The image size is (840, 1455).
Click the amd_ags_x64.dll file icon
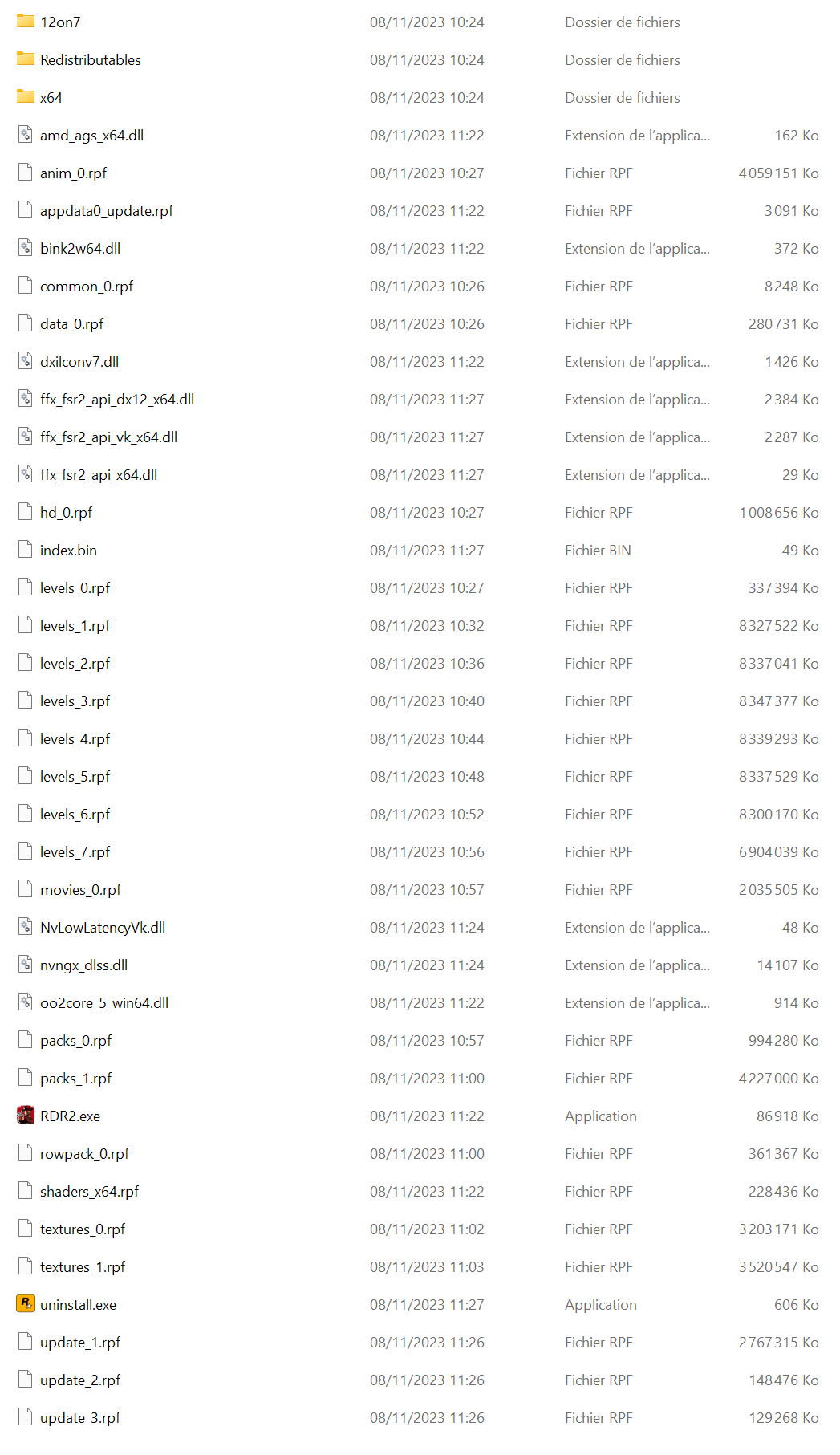click(26, 135)
